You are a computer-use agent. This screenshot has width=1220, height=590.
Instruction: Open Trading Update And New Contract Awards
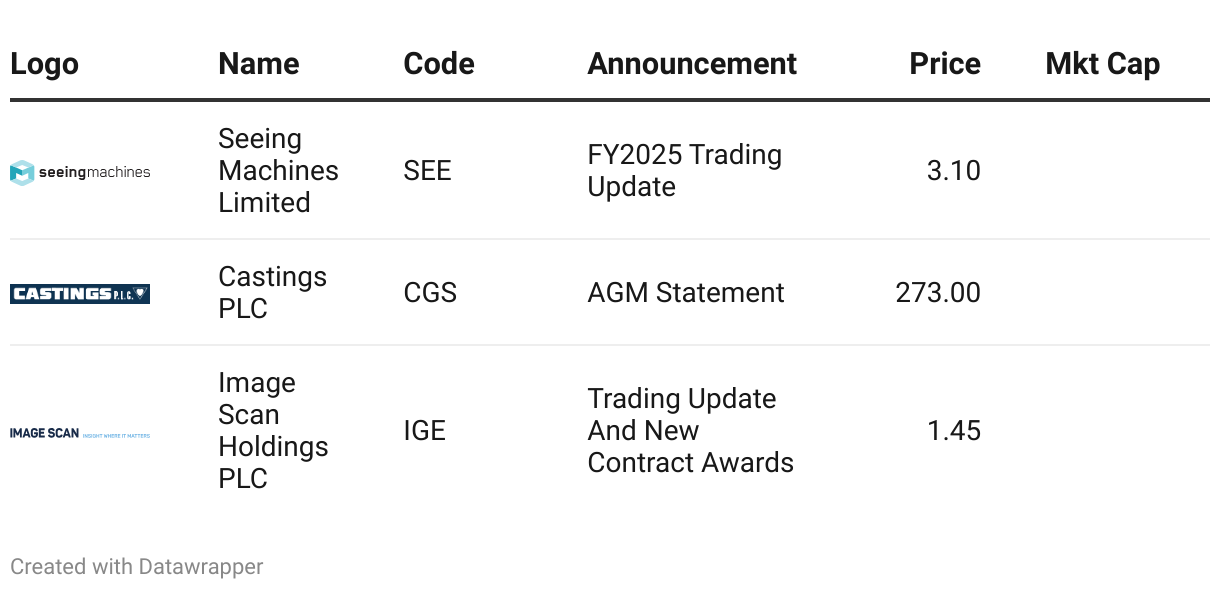(x=690, y=431)
